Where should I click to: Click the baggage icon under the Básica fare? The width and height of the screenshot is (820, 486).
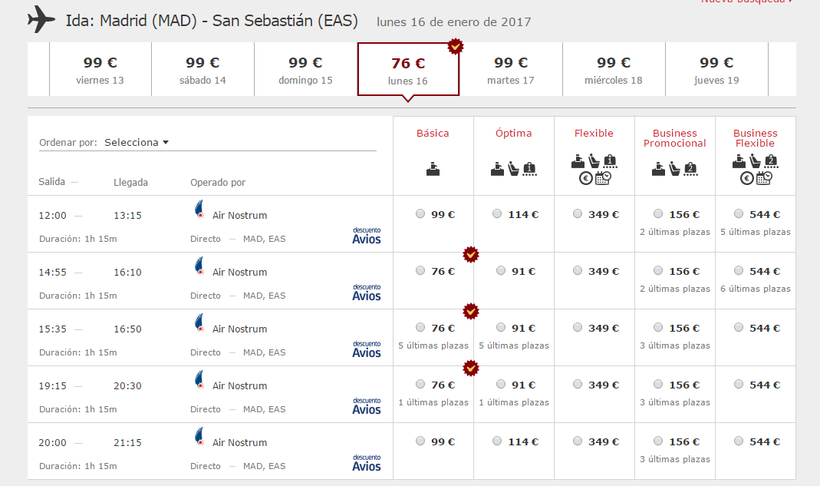[x=433, y=170]
